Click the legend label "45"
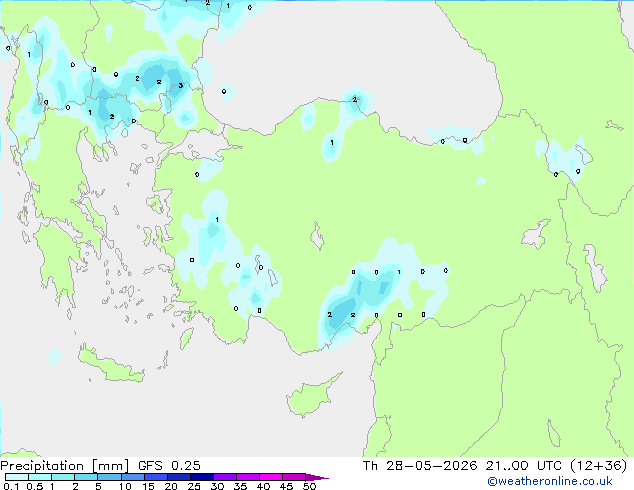 [286, 486]
